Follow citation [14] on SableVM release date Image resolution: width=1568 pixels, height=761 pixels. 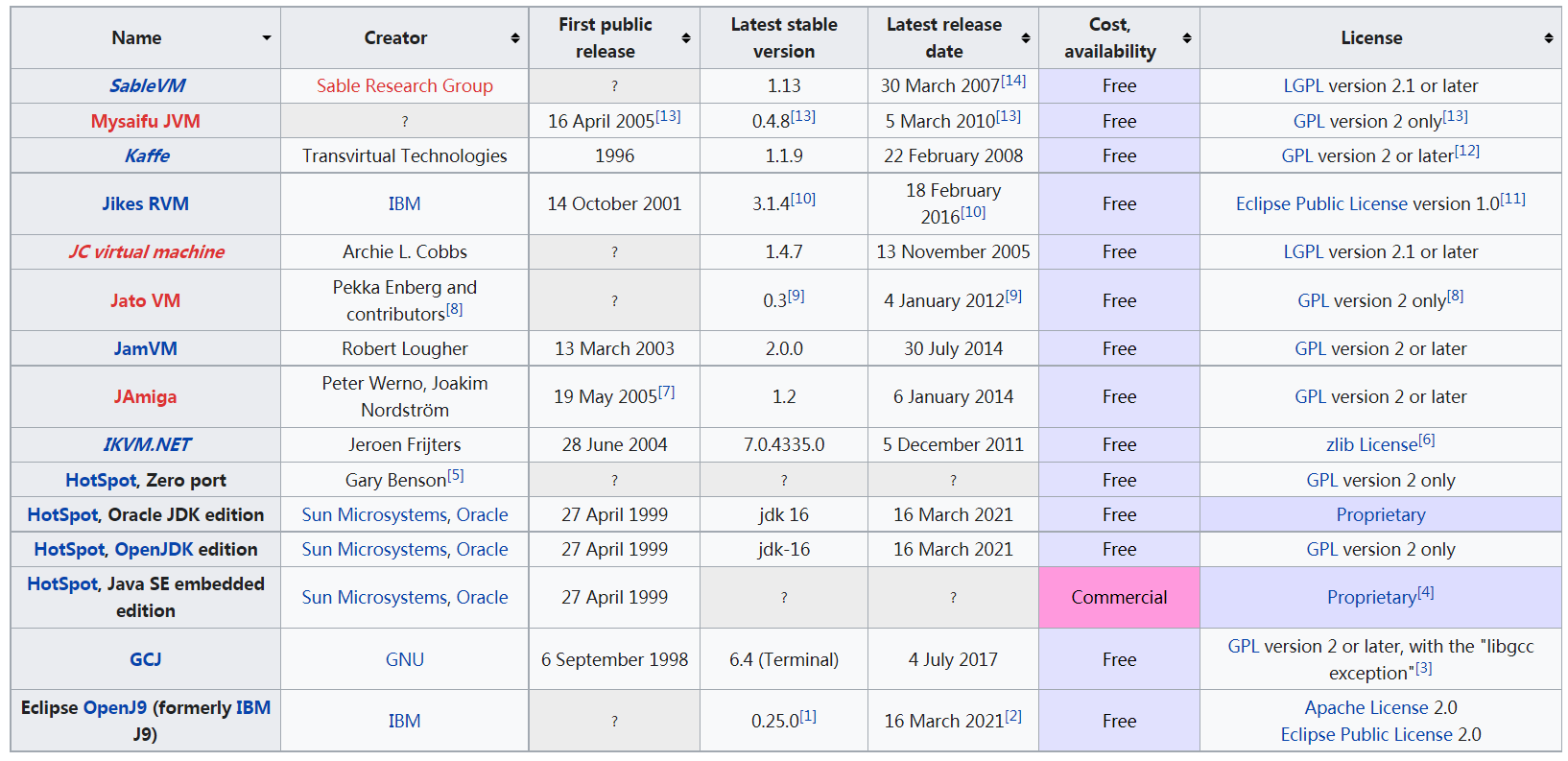pos(1013,81)
